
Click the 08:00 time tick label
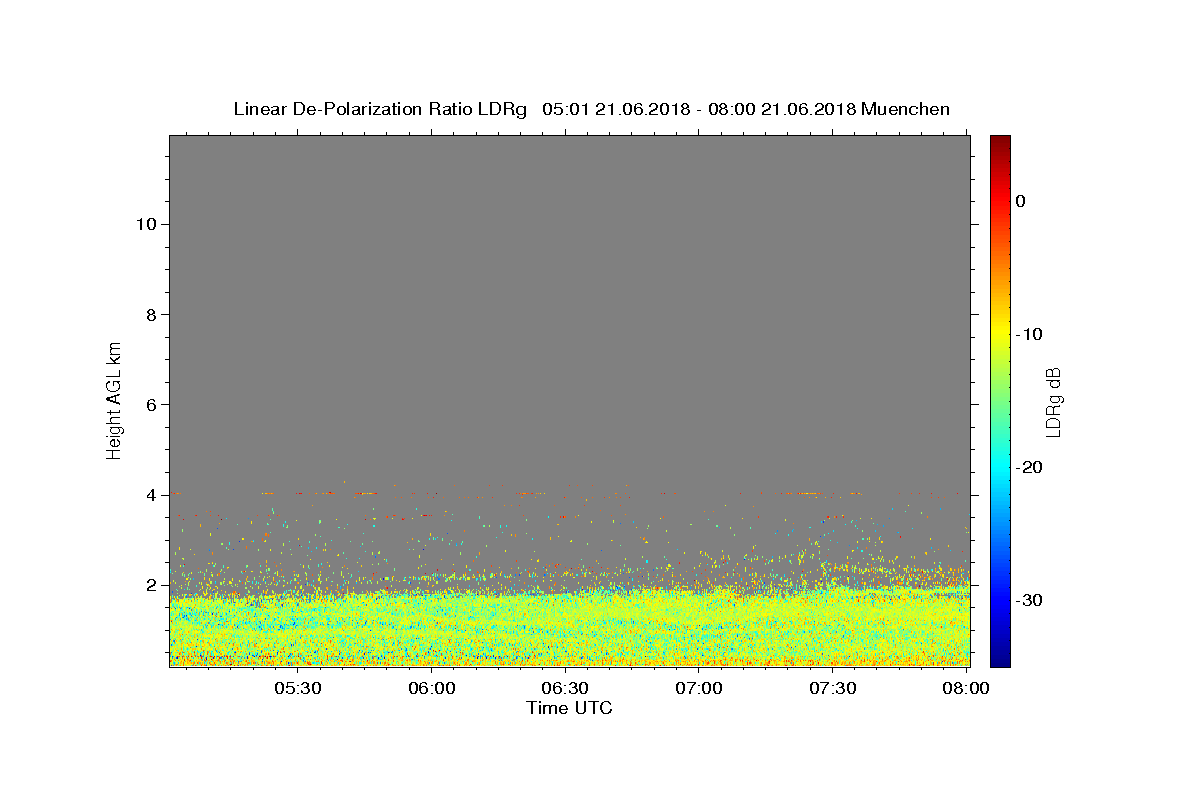[x=966, y=688]
